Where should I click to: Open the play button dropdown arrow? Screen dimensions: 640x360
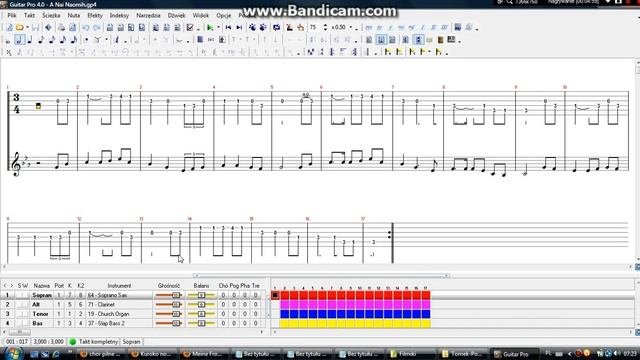point(218,27)
